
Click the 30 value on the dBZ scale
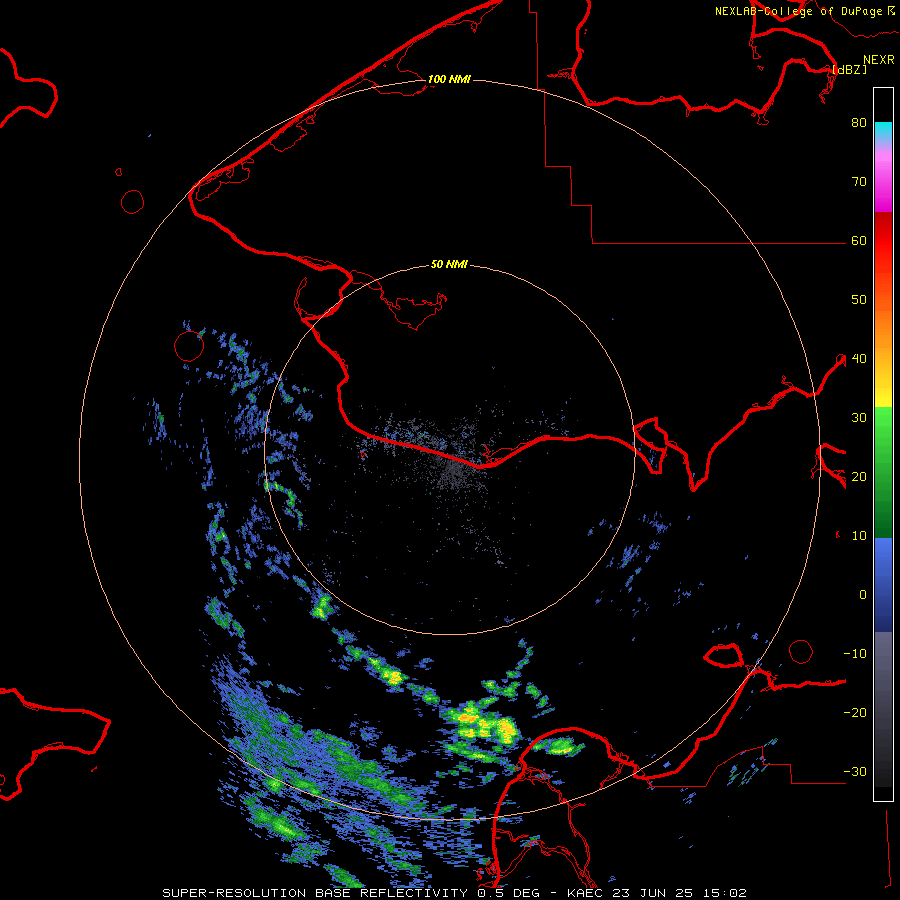pyautogui.click(x=859, y=417)
